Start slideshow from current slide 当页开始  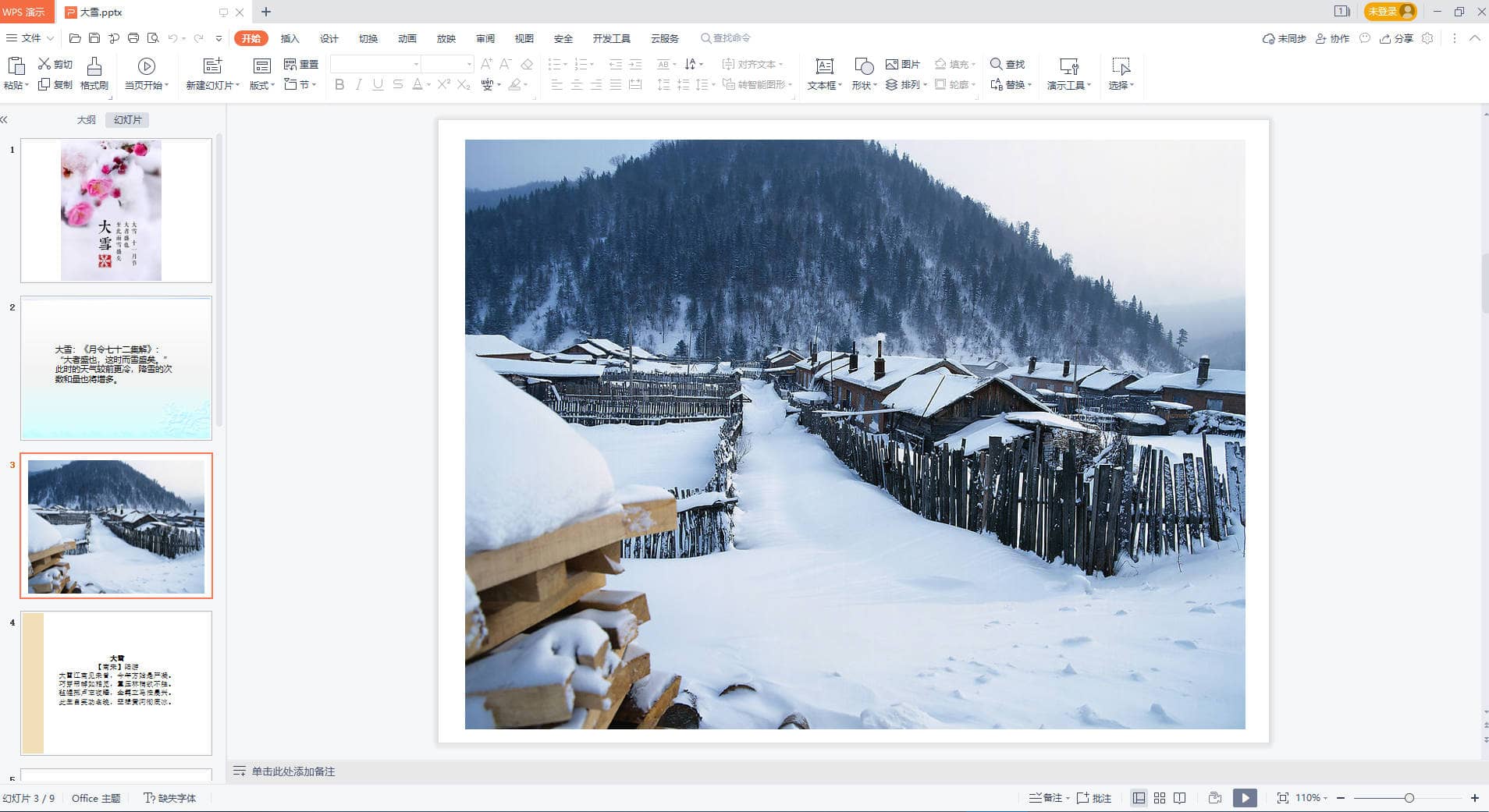pyautogui.click(x=146, y=74)
